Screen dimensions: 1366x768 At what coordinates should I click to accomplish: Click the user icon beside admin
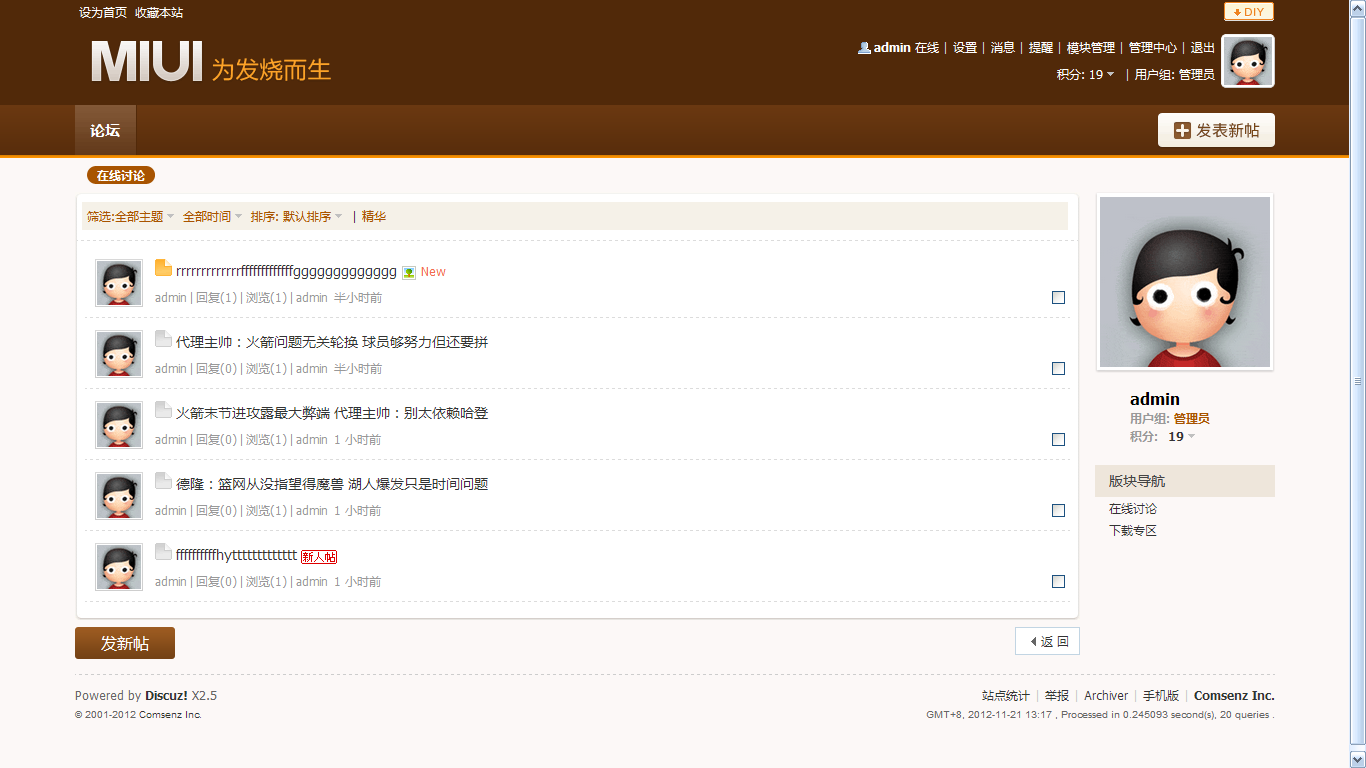(x=864, y=47)
